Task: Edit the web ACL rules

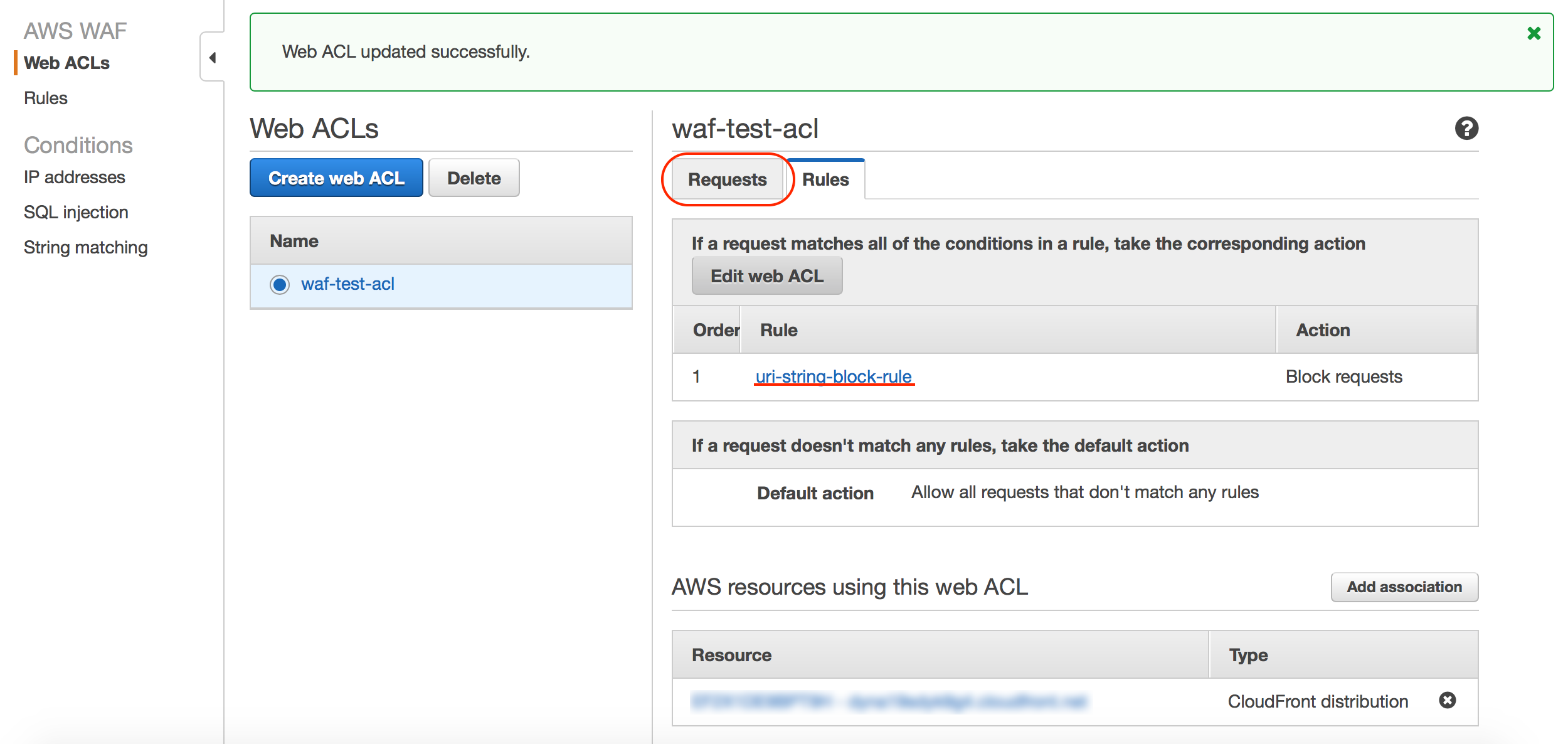Action: click(x=766, y=275)
